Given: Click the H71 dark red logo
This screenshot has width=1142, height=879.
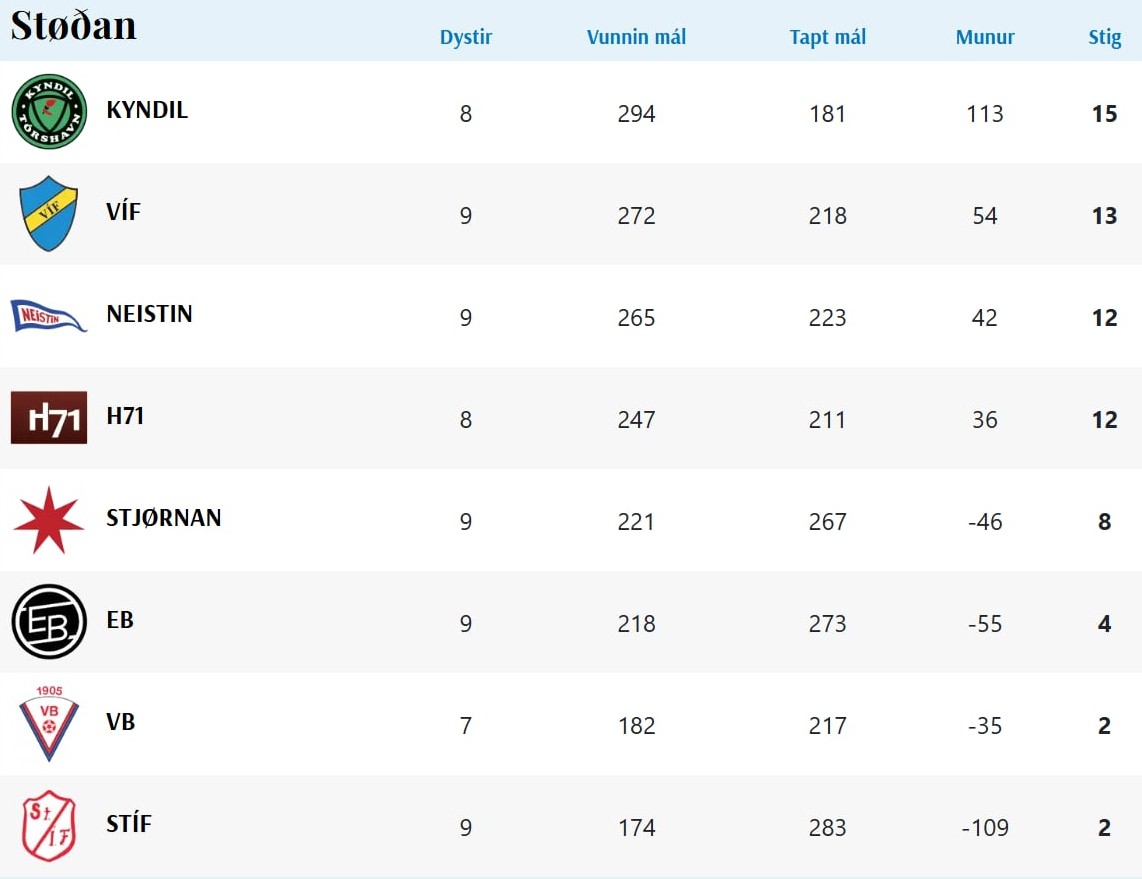Looking at the screenshot, I should tap(49, 418).
